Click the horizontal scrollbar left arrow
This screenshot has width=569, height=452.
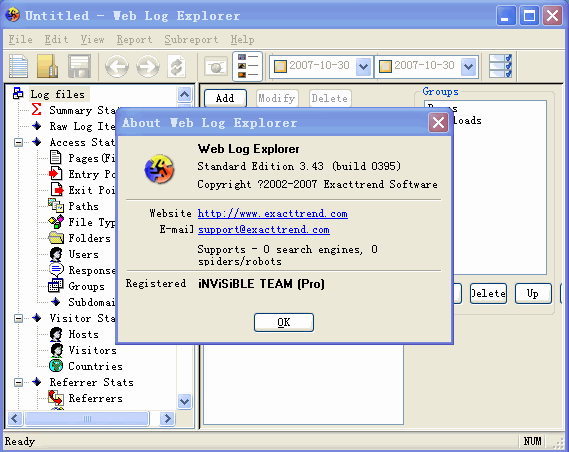click(x=15, y=418)
